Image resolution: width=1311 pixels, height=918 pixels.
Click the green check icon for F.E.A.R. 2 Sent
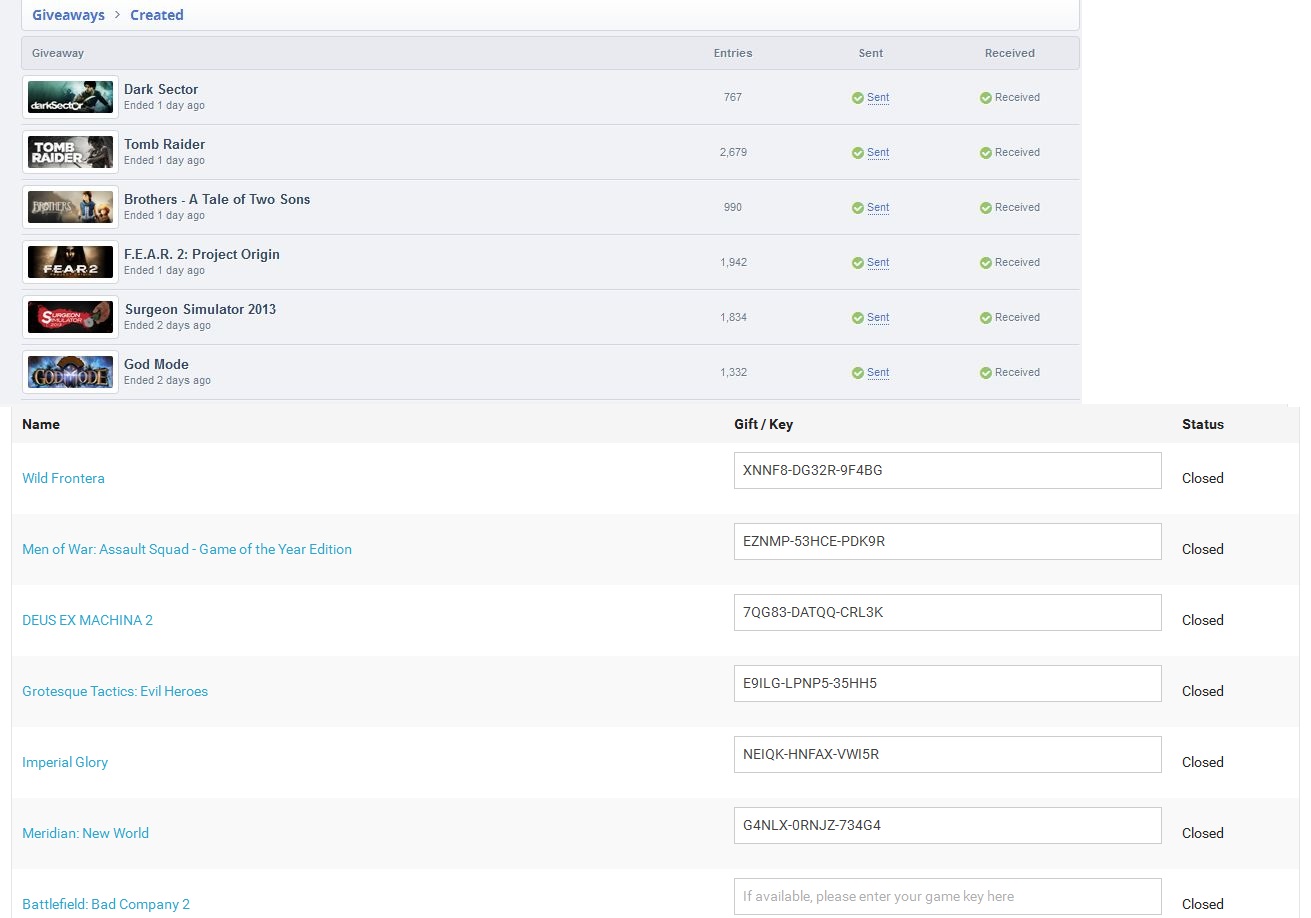(x=857, y=263)
